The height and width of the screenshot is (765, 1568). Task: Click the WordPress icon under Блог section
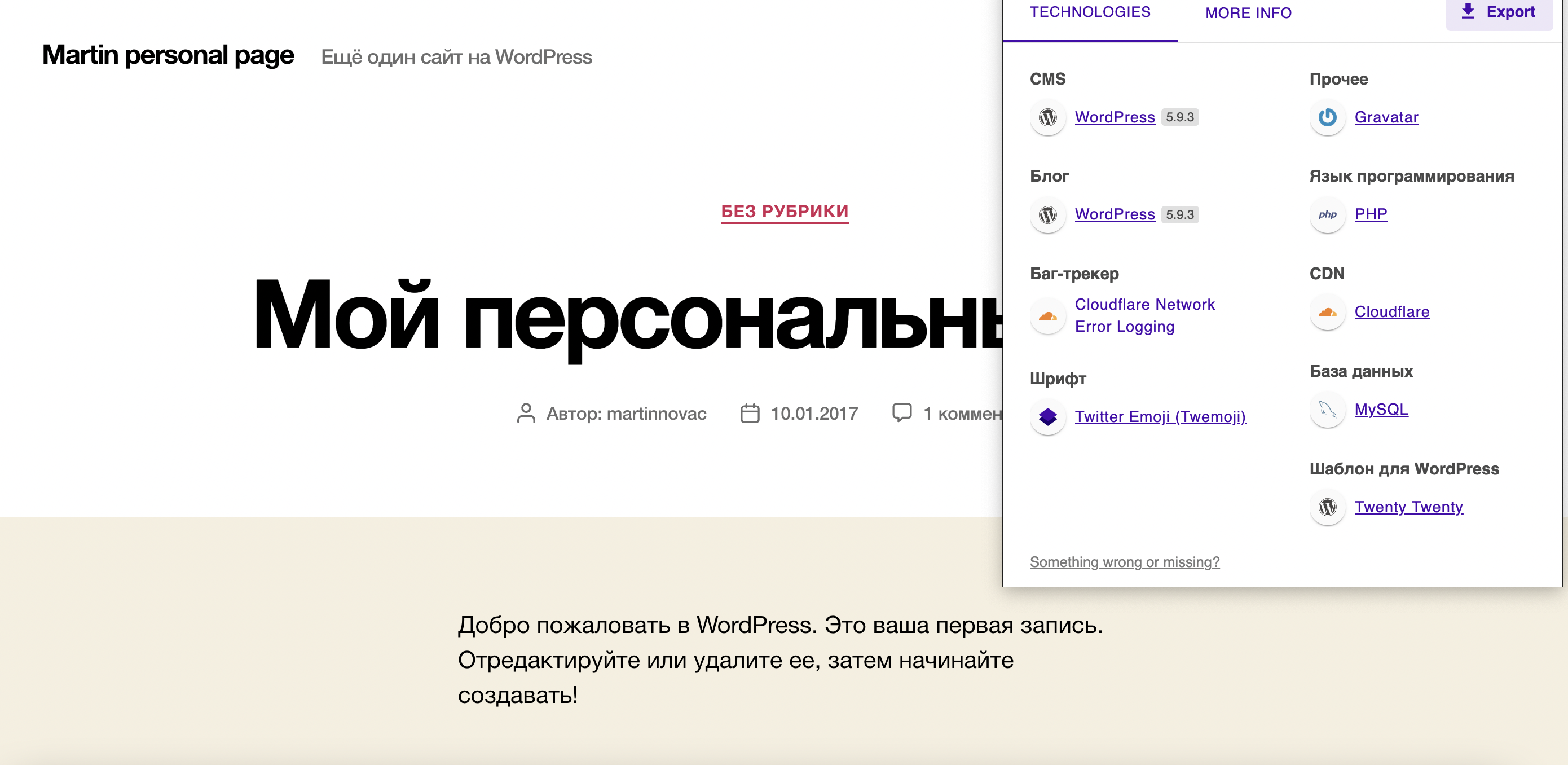point(1047,214)
